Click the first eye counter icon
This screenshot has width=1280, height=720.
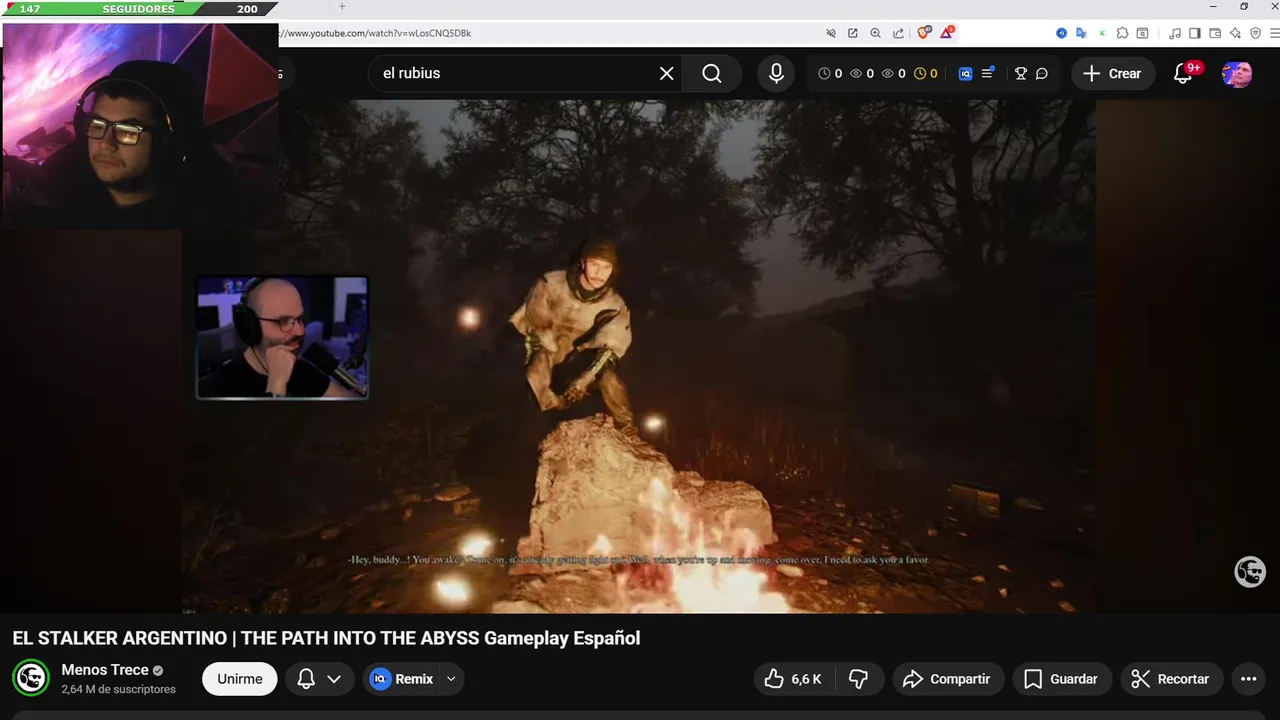pos(856,73)
